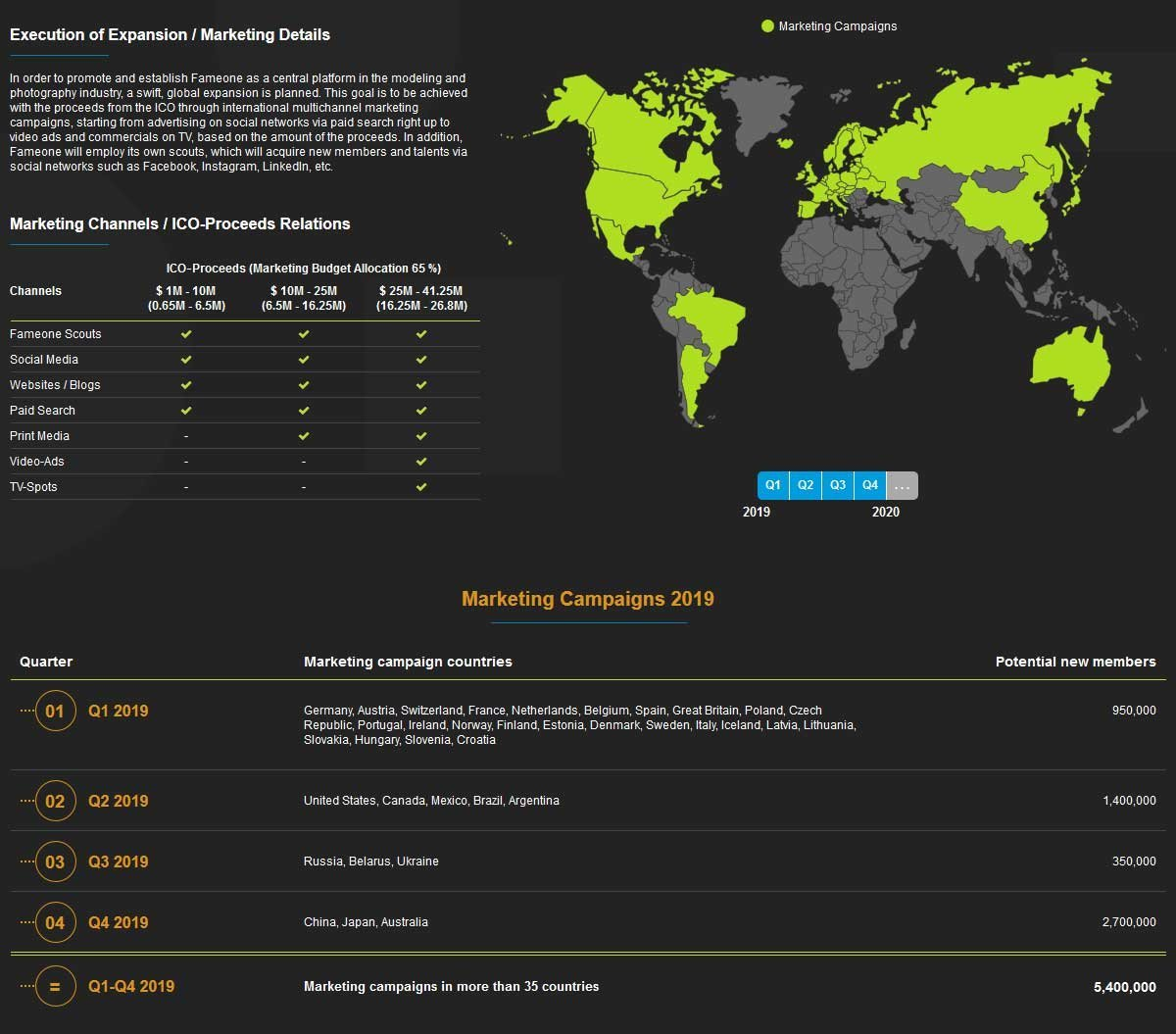
Task: Click the 03 circle for Q3 2019
Action: coord(55,862)
